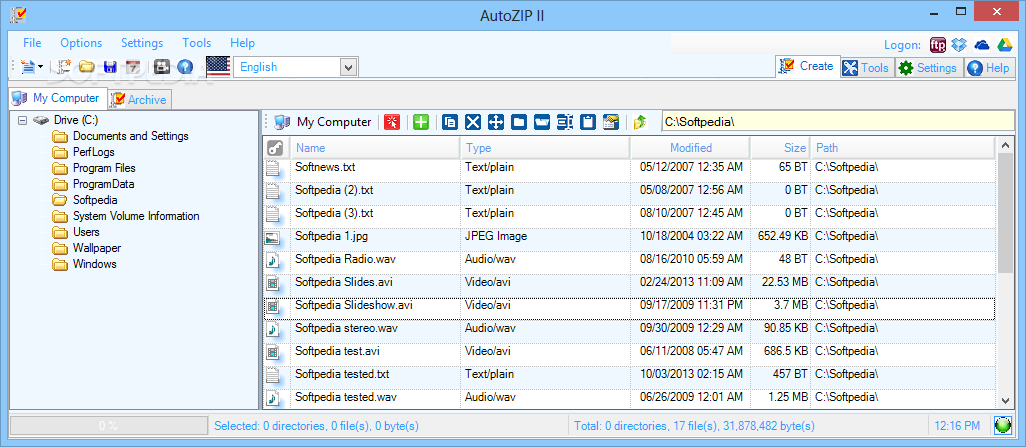Click the blue move arrows icon
The height and width of the screenshot is (447, 1026).
496,122
